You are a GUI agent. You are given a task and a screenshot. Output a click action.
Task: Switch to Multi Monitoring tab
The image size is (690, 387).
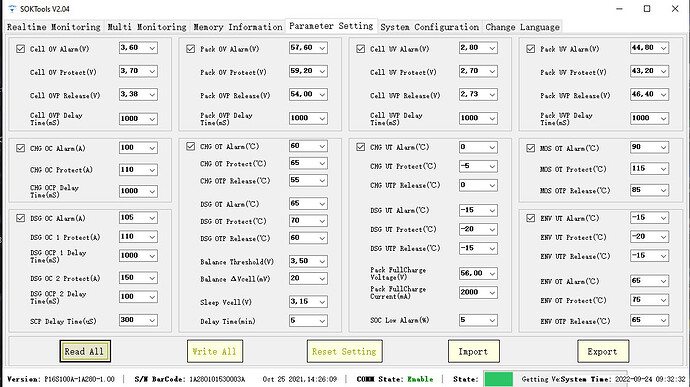point(147,27)
